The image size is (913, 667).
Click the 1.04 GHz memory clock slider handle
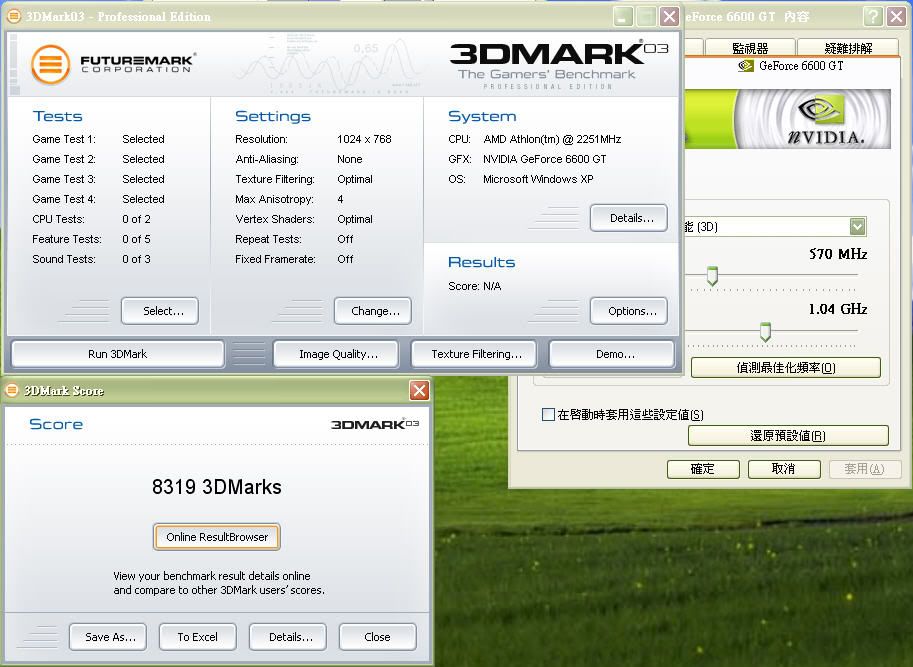click(766, 332)
